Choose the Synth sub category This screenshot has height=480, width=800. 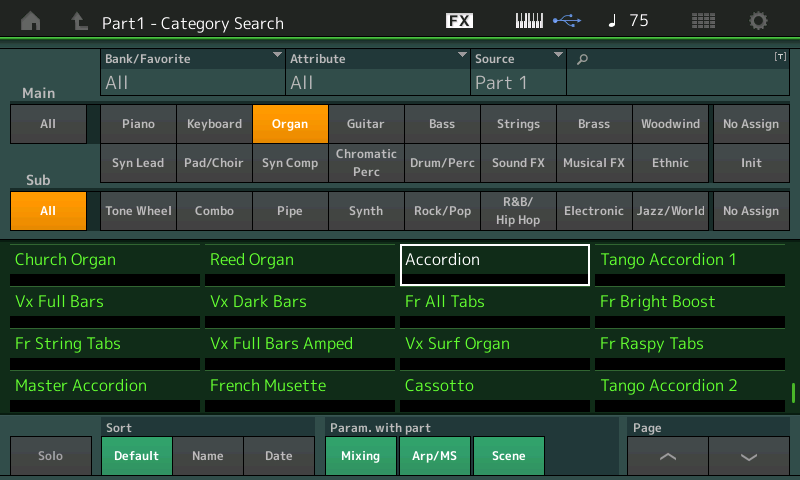tap(366, 211)
